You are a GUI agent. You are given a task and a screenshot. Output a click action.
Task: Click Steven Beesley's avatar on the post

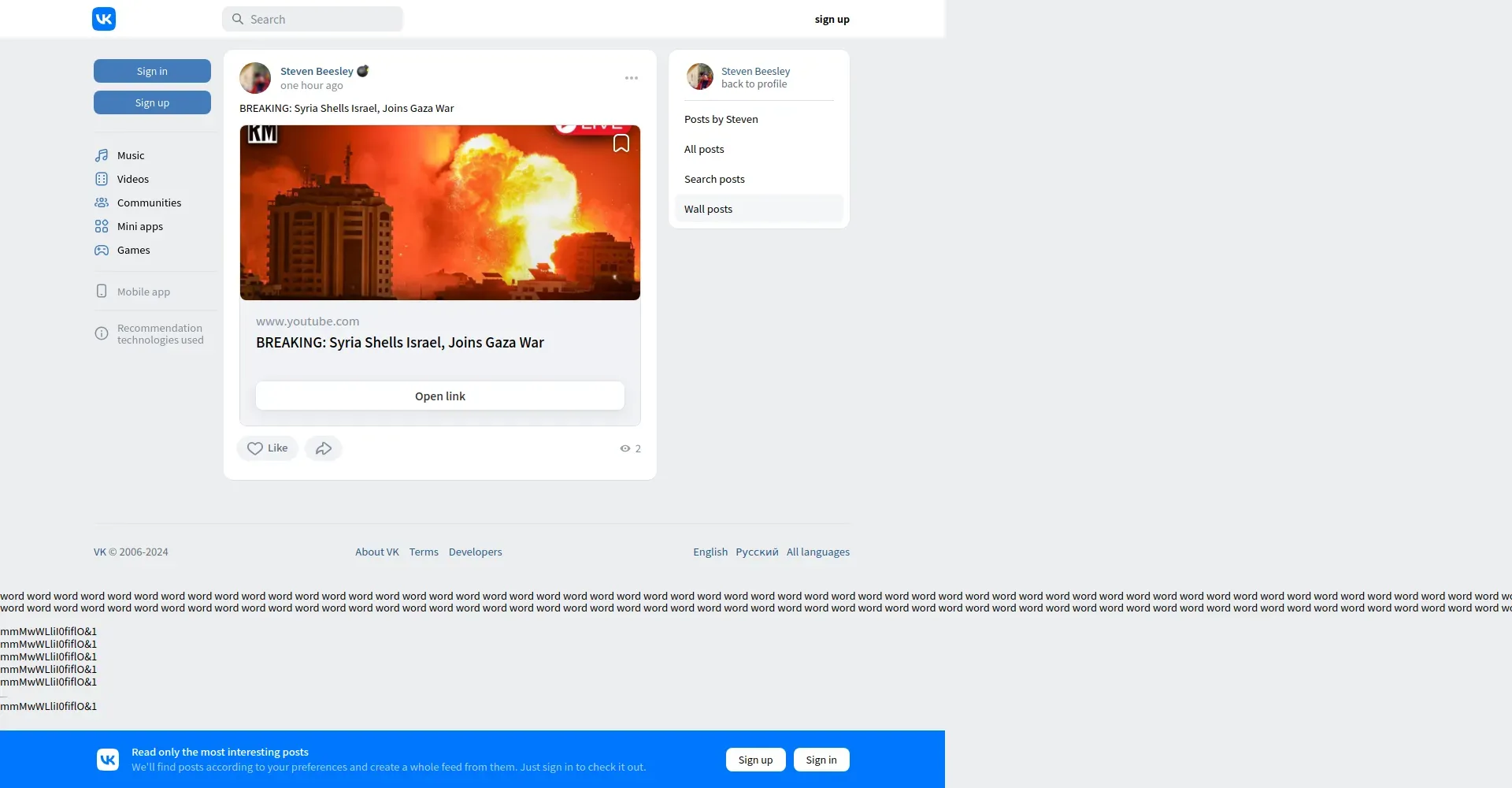coord(255,78)
